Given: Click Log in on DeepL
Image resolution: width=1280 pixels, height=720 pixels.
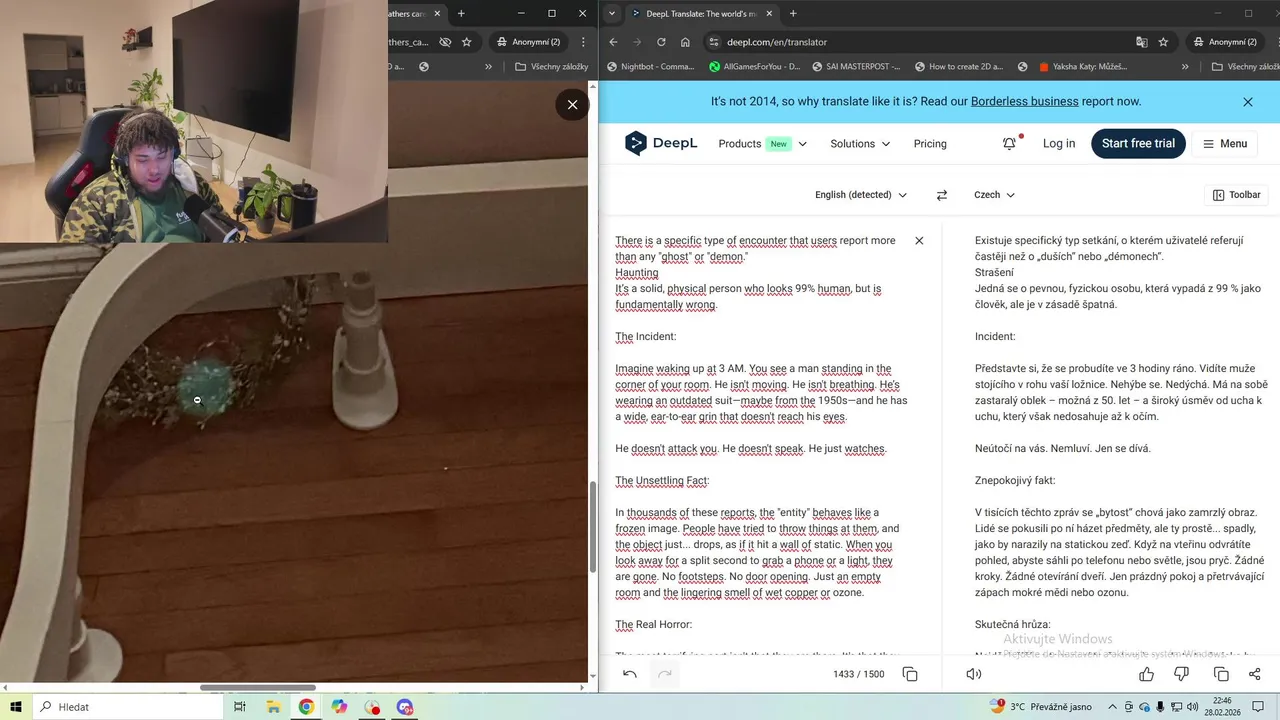Looking at the screenshot, I should (1059, 144).
